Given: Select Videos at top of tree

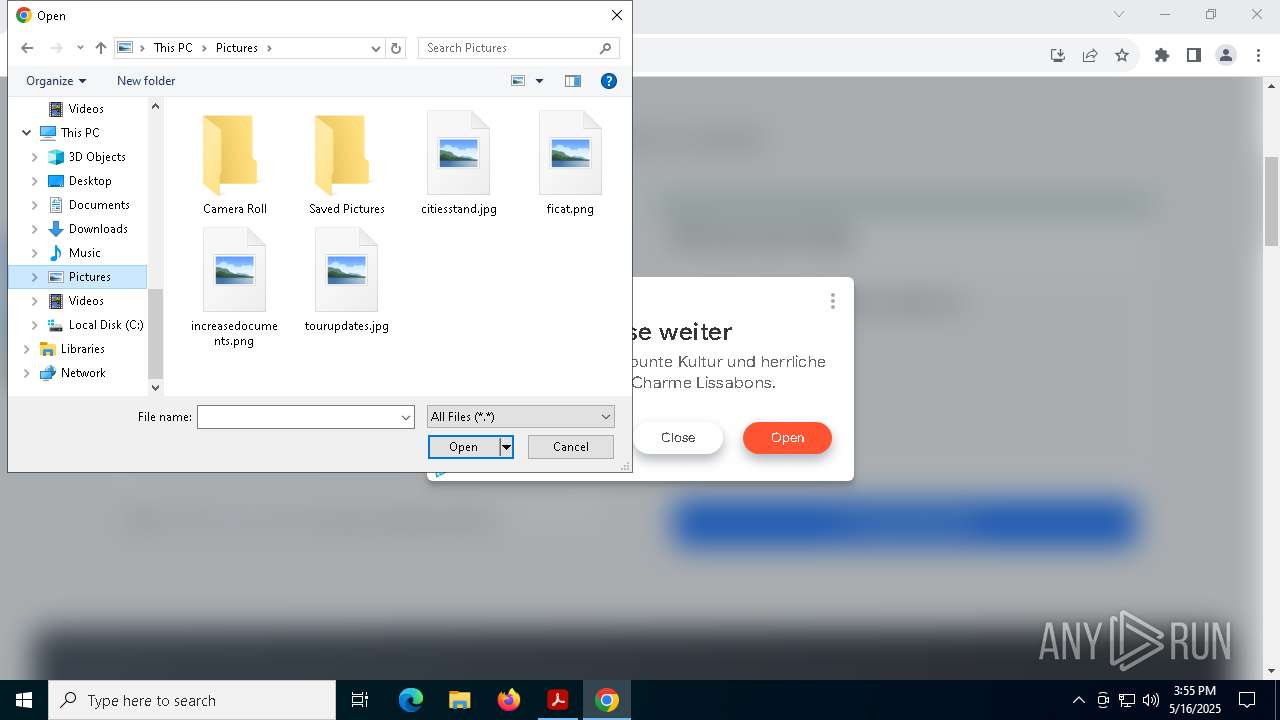Looking at the screenshot, I should tap(86, 109).
